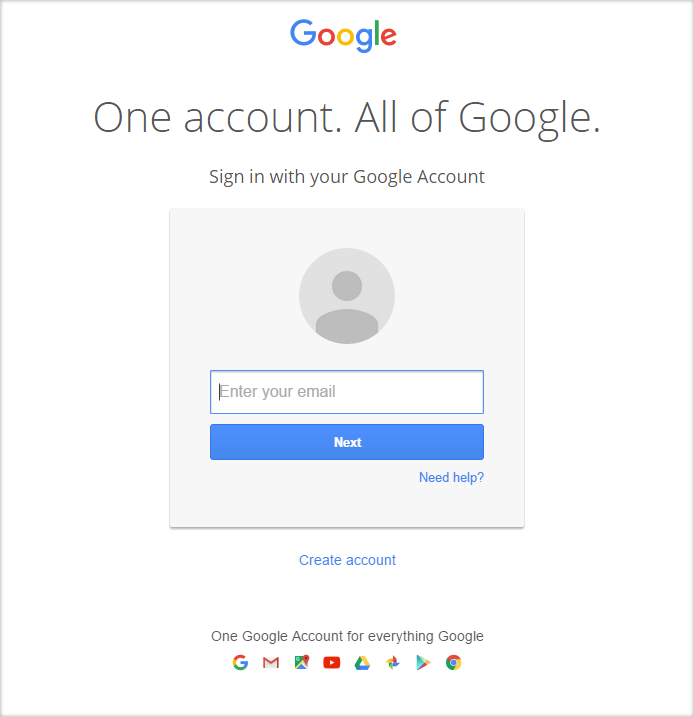Select the default profile avatar picture
694x717 pixels.
347,296
